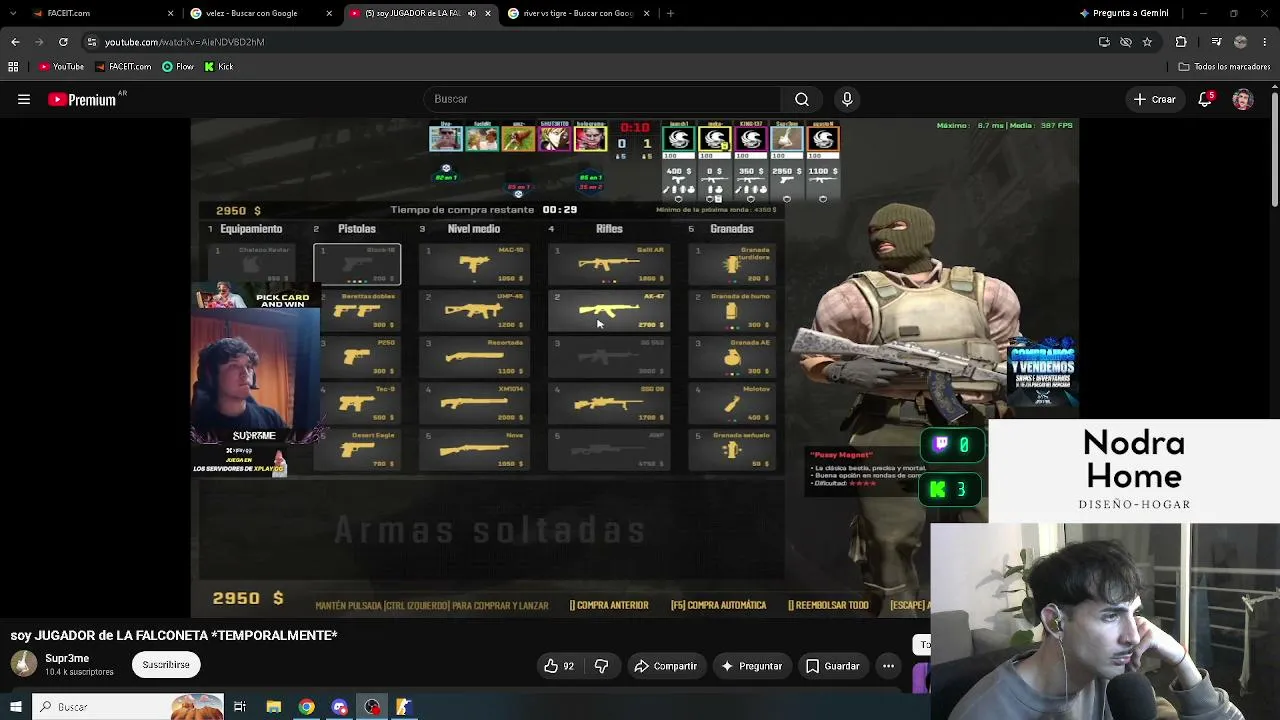Open the YouTube account avatar menu
The image size is (1280, 720).
[x=1243, y=99]
